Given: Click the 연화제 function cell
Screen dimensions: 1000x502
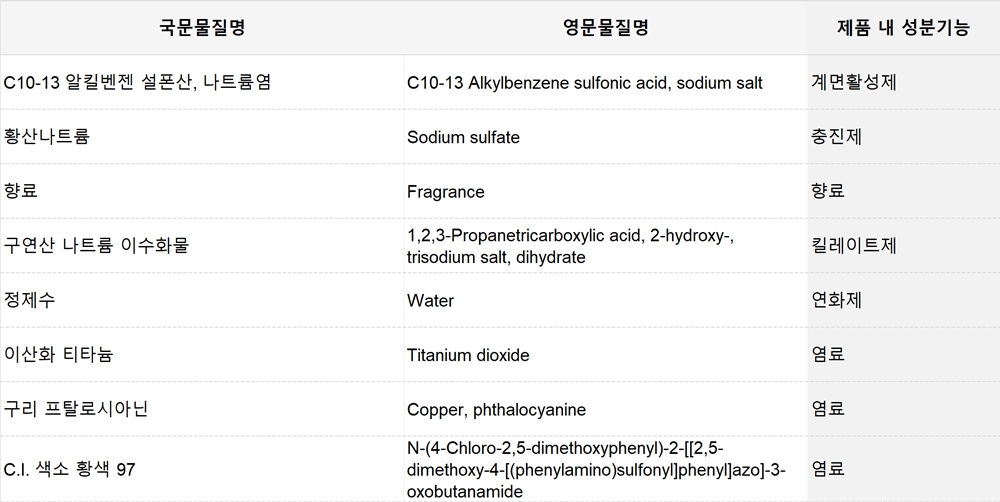Looking at the screenshot, I should pyautogui.click(x=903, y=300).
